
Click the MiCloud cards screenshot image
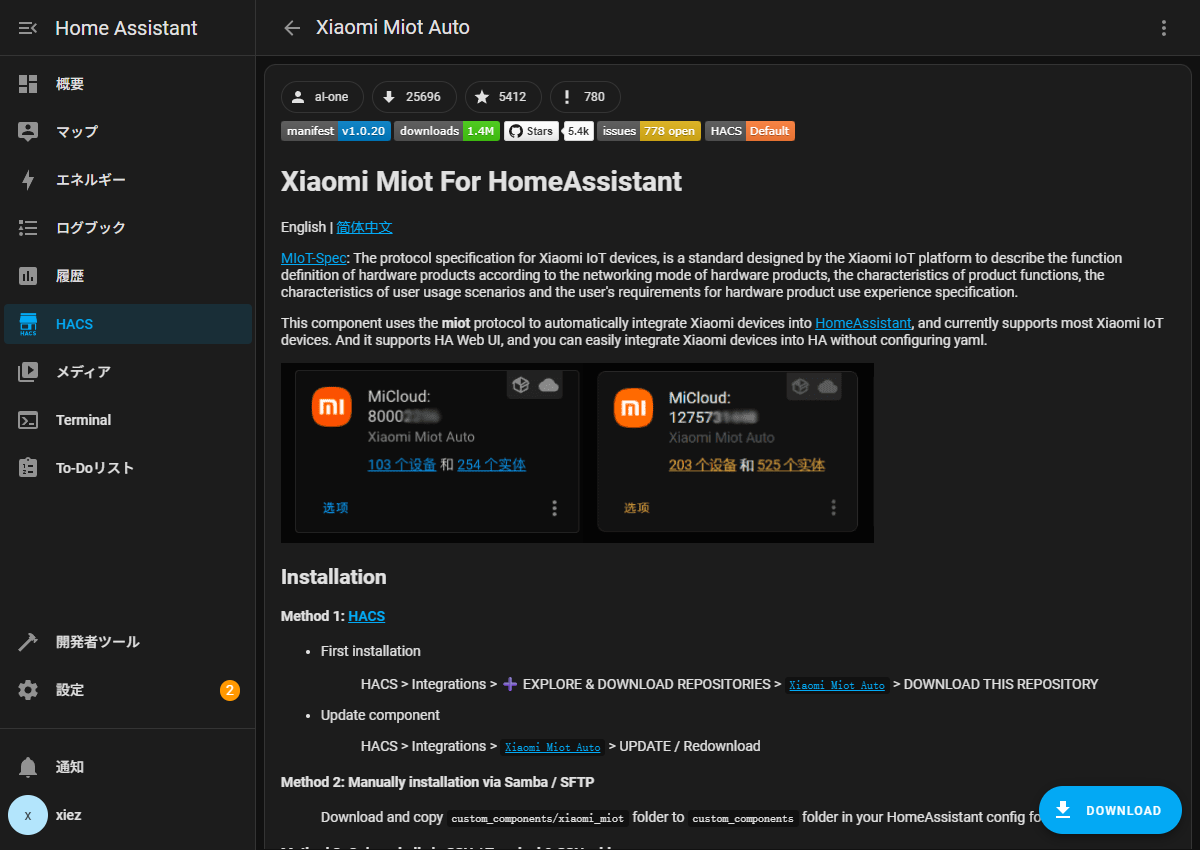pyautogui.click(x=577, y=453)
